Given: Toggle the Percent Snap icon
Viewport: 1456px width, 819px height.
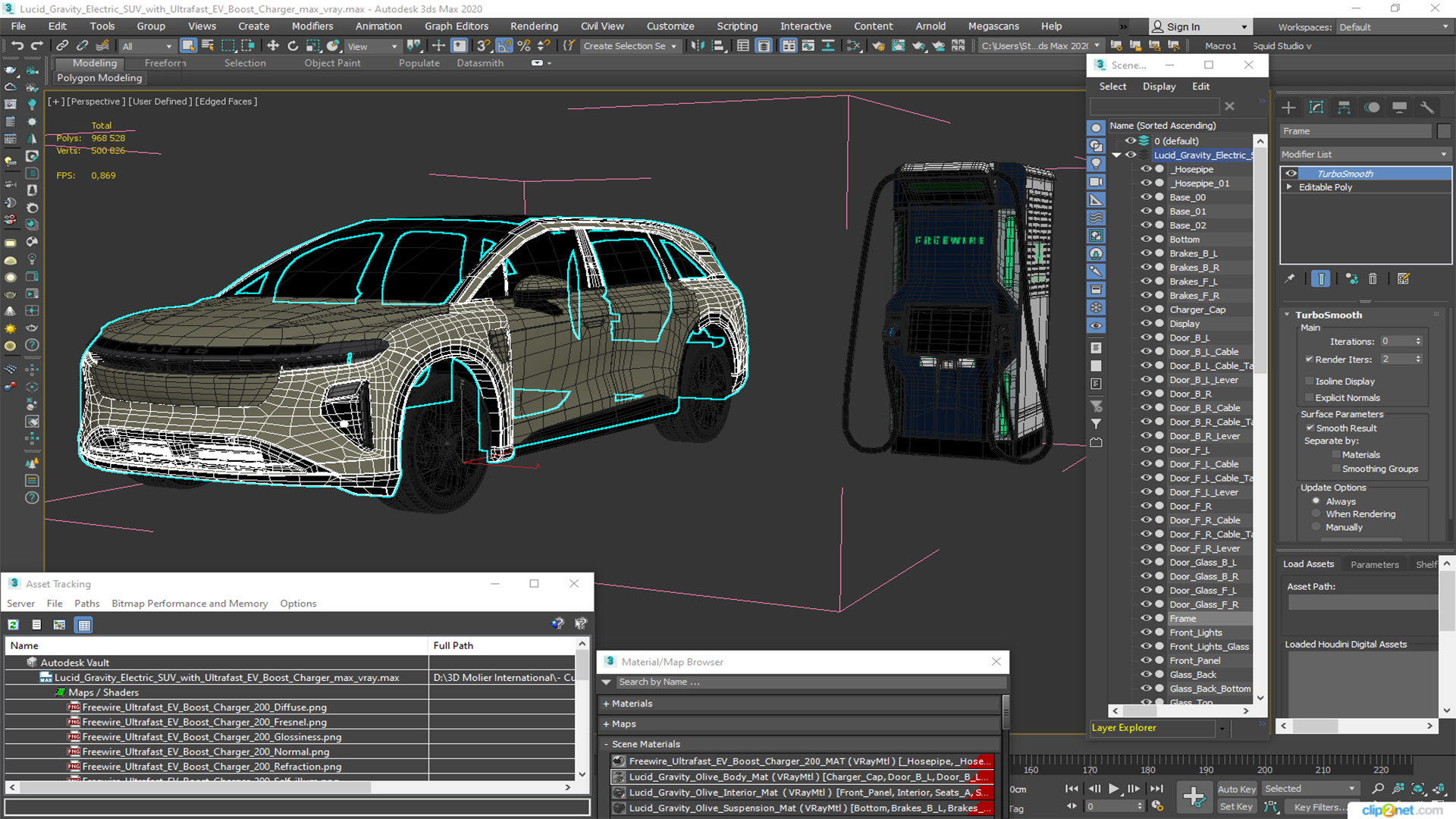Looking at the screenshot, I should [524, 45].
